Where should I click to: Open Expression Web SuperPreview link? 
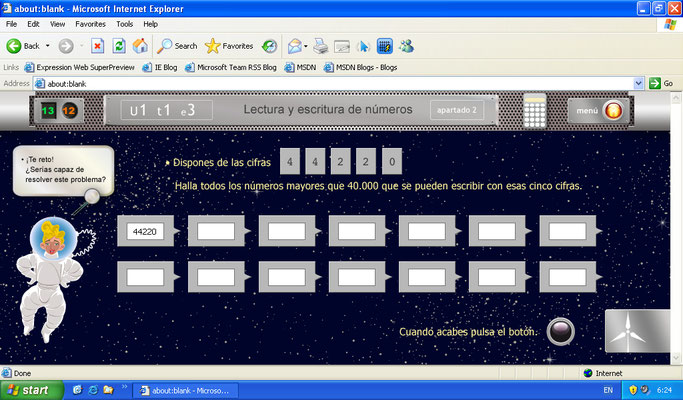pyautogui.click(x=80, y=67)
